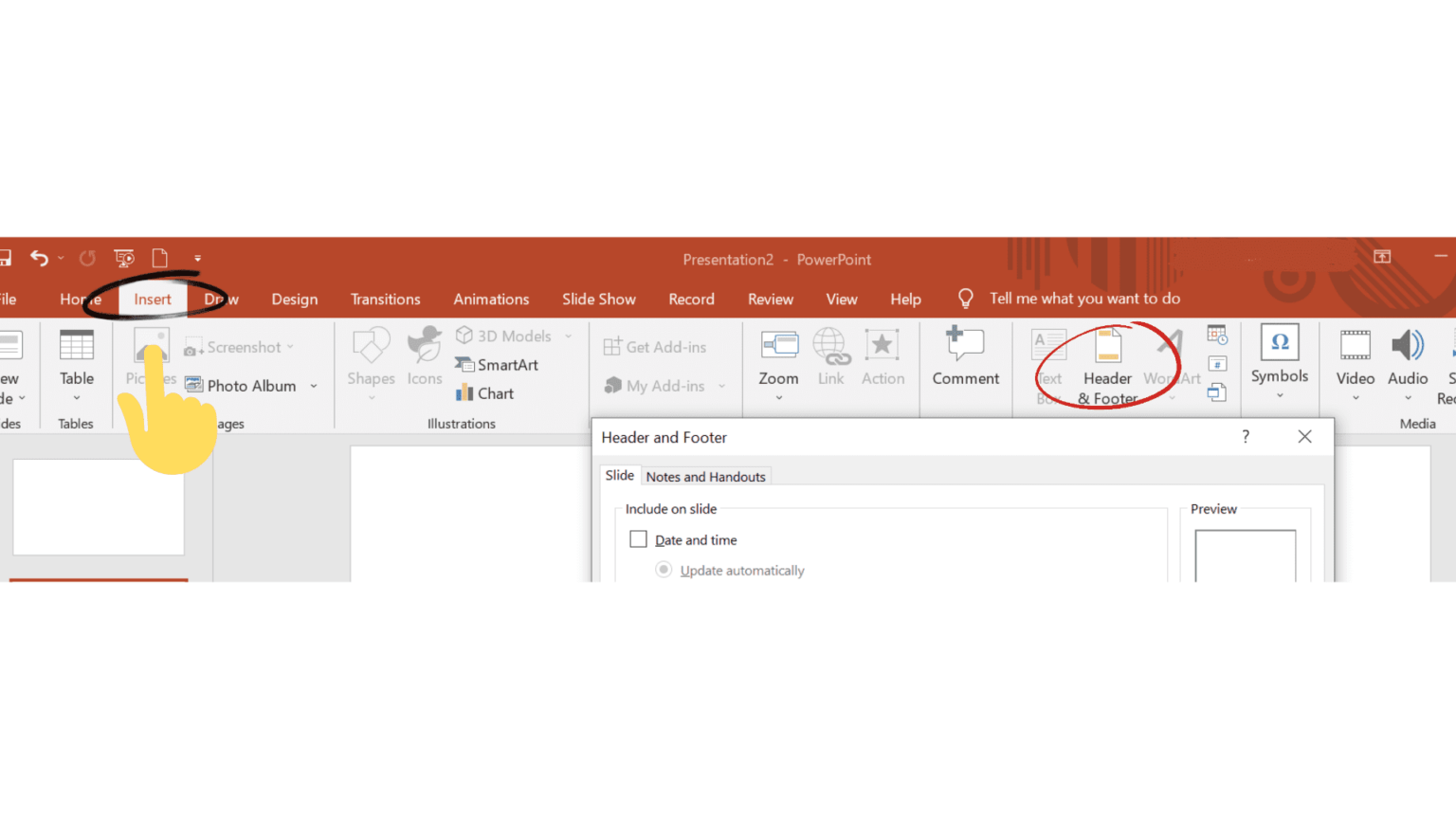Enable the Date and time checkbox
The height and width of the screenshot is (819, 1456).
click(639, 539)
